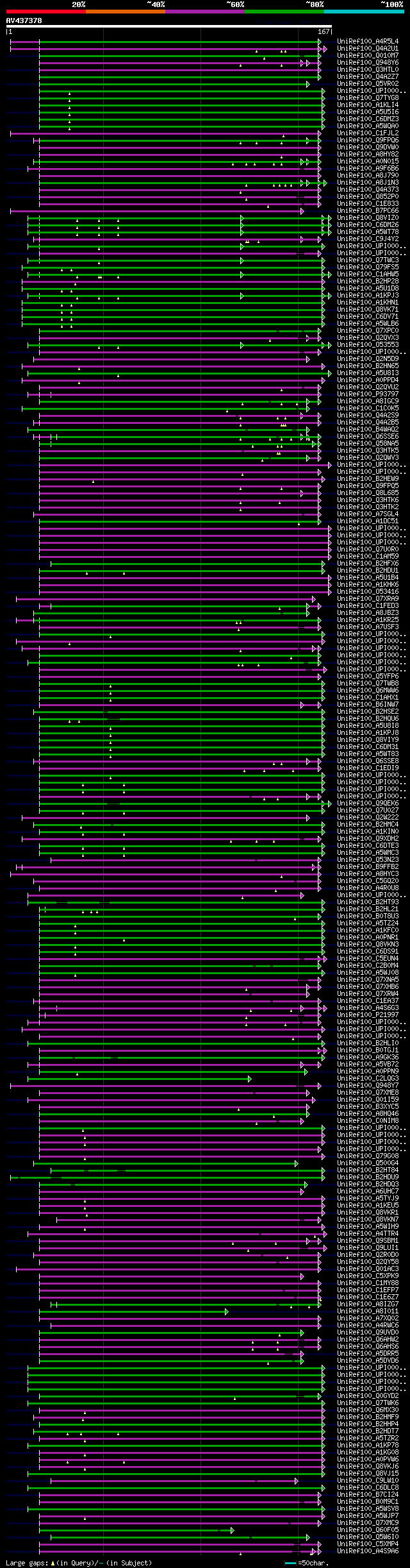This screenshot has width=410, height=1568.
Task: Open hit UniRef100_Q4A2U1
Action: tap(368, 49)
